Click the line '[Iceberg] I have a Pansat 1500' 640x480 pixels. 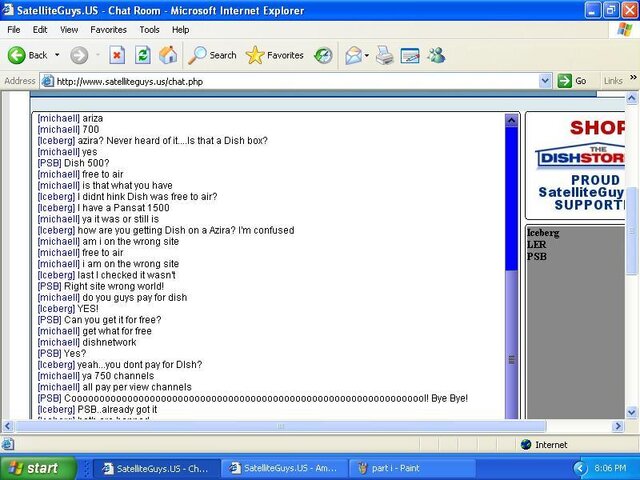click(x=103, y=208)
